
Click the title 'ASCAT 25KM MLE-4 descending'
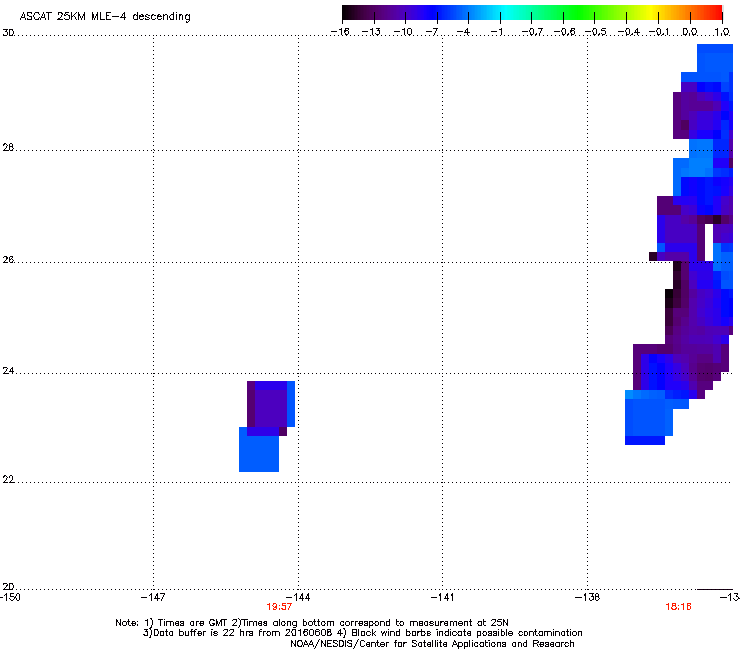click(105, 17)
